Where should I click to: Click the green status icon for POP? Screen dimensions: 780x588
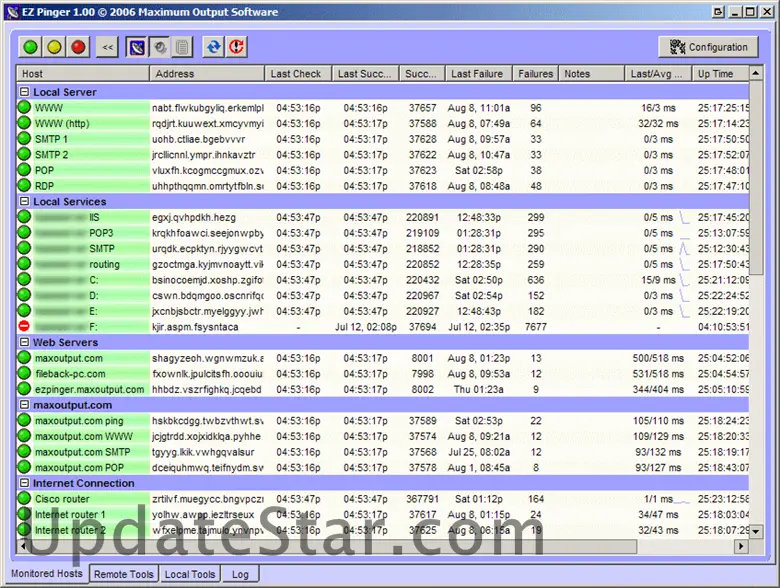[x=24, y=170]
